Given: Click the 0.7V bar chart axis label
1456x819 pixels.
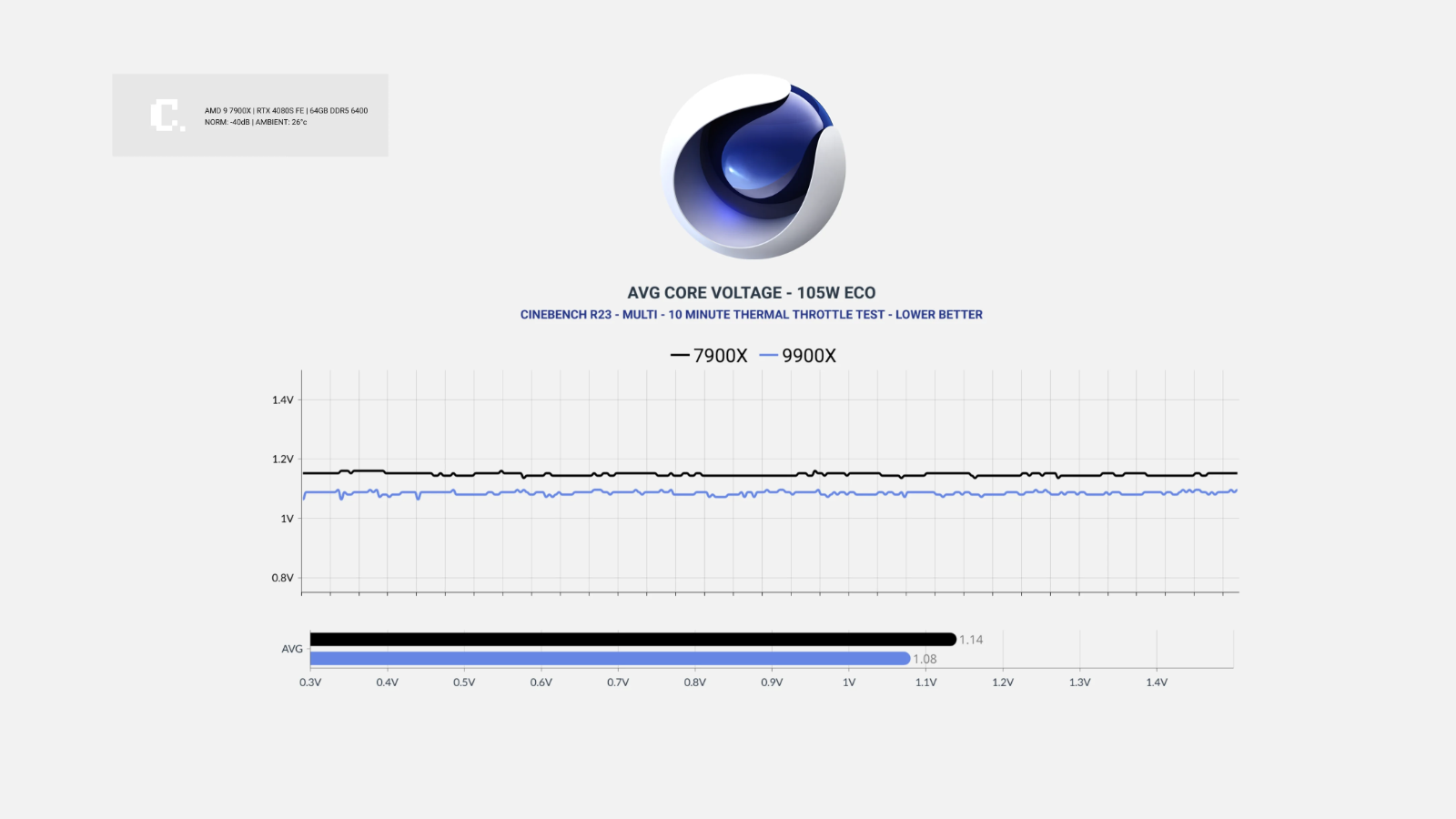Looking at the screenshot, I should coord(618,682).
